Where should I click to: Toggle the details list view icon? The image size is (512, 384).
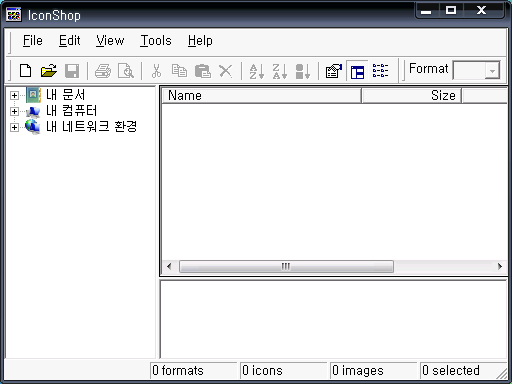tap(380, 71)
